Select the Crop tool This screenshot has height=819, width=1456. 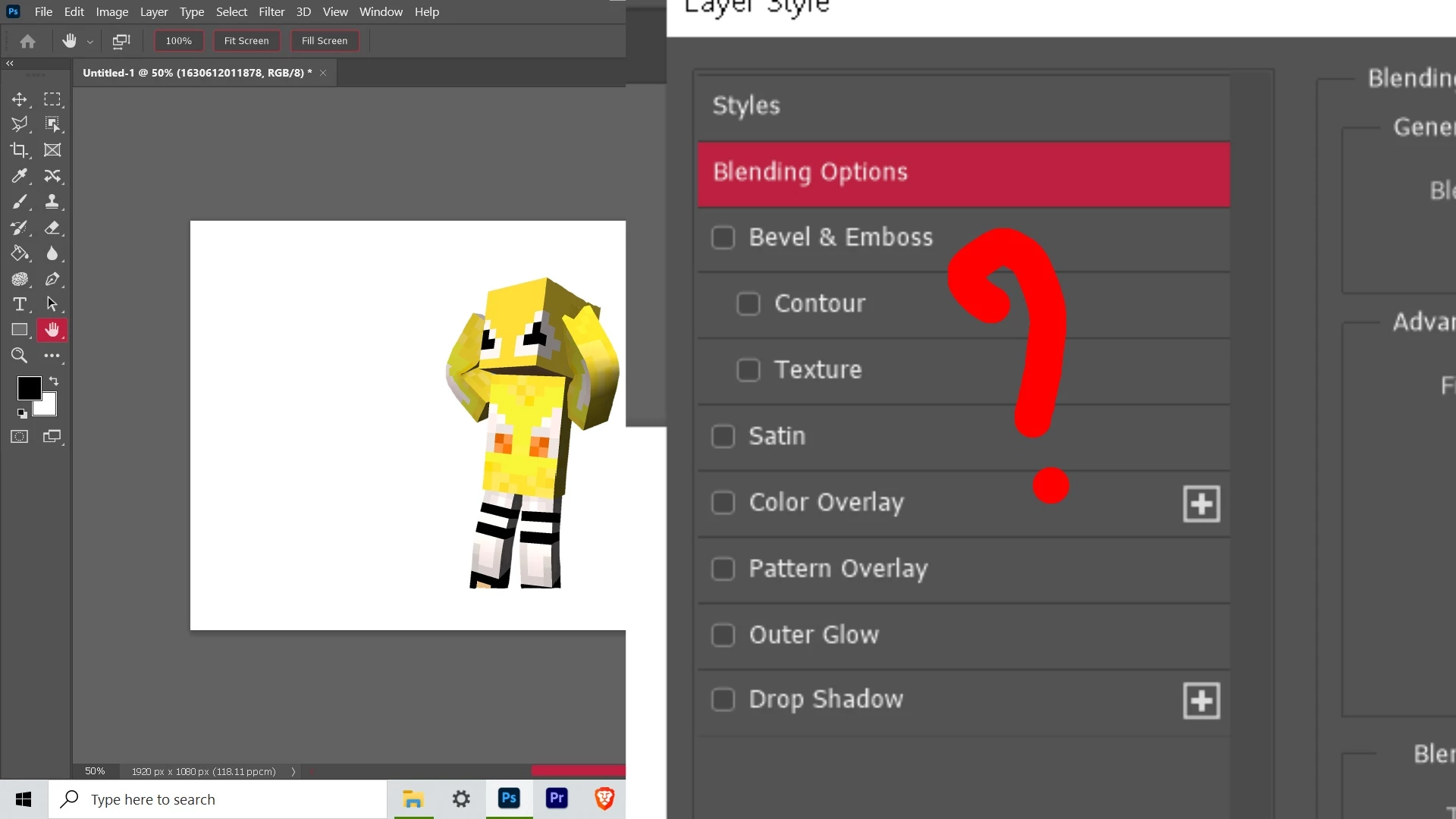[20, 150]
